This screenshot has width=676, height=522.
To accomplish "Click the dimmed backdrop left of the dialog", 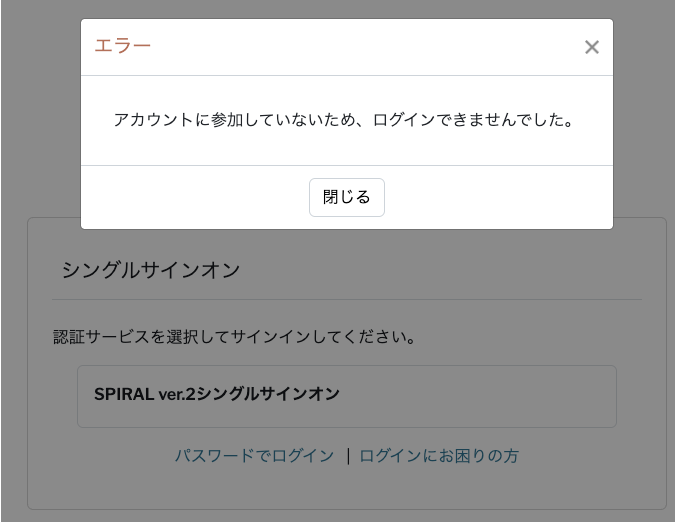I will click(x=40, y=120).
